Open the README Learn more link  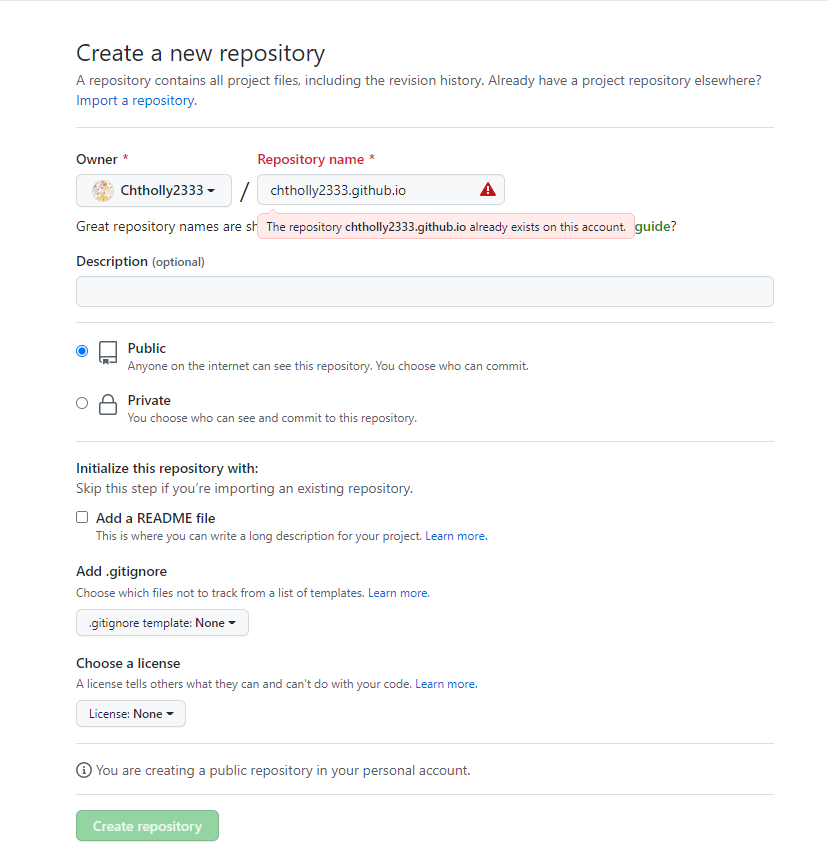(x=456, y=536)
